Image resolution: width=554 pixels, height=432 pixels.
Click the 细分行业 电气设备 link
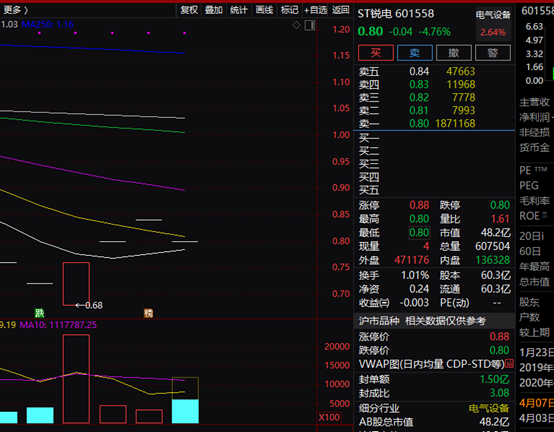tap(489, 409)
